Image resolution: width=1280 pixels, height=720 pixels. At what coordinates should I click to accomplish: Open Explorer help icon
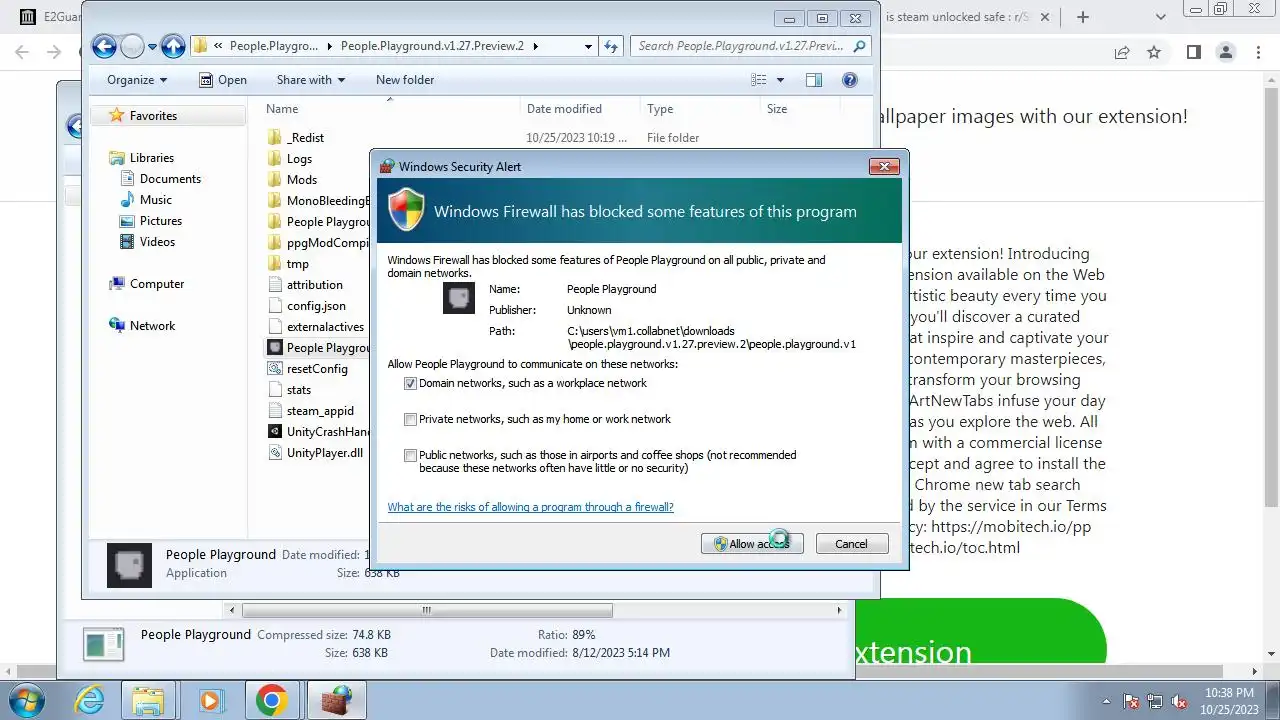(850, 80)
